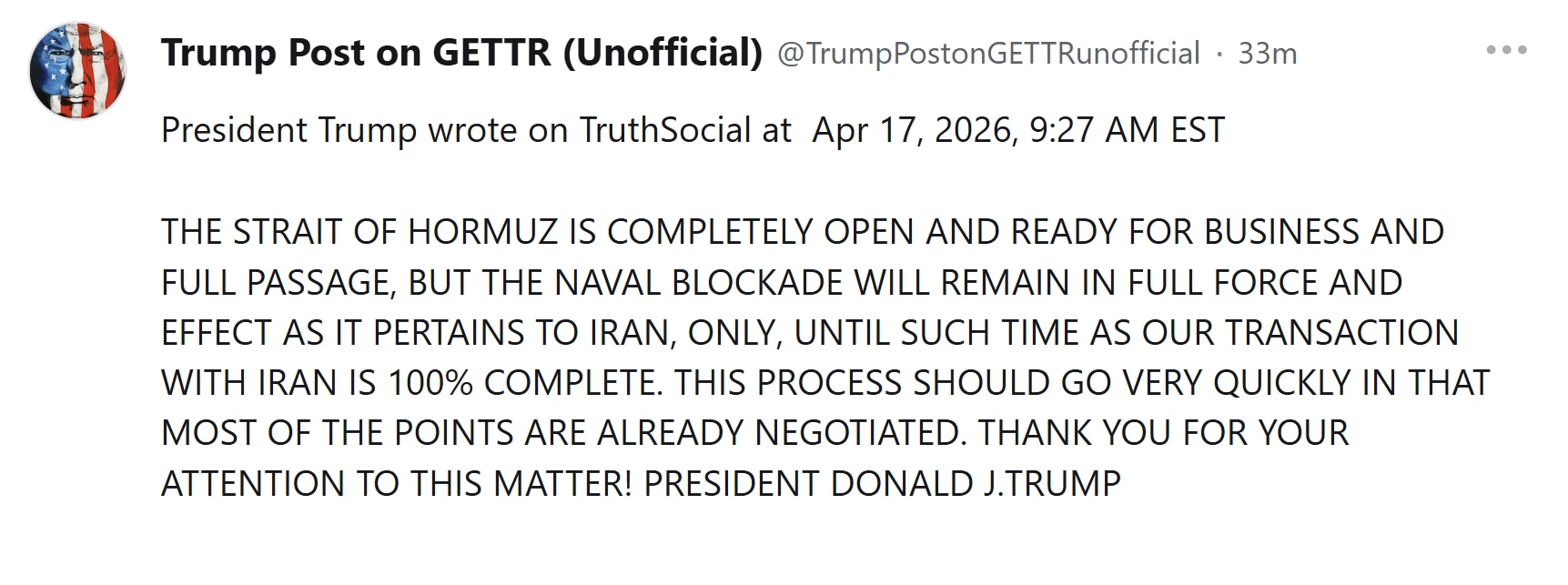The image size is (1568, 585).
Task: Click the line "President Trump wrote on TruthSocial at"
Action: point(475,130)
